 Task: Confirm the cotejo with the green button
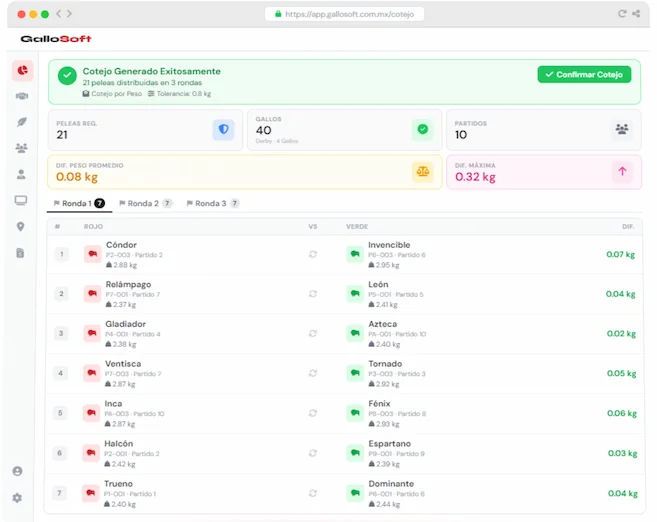(584, 75)
